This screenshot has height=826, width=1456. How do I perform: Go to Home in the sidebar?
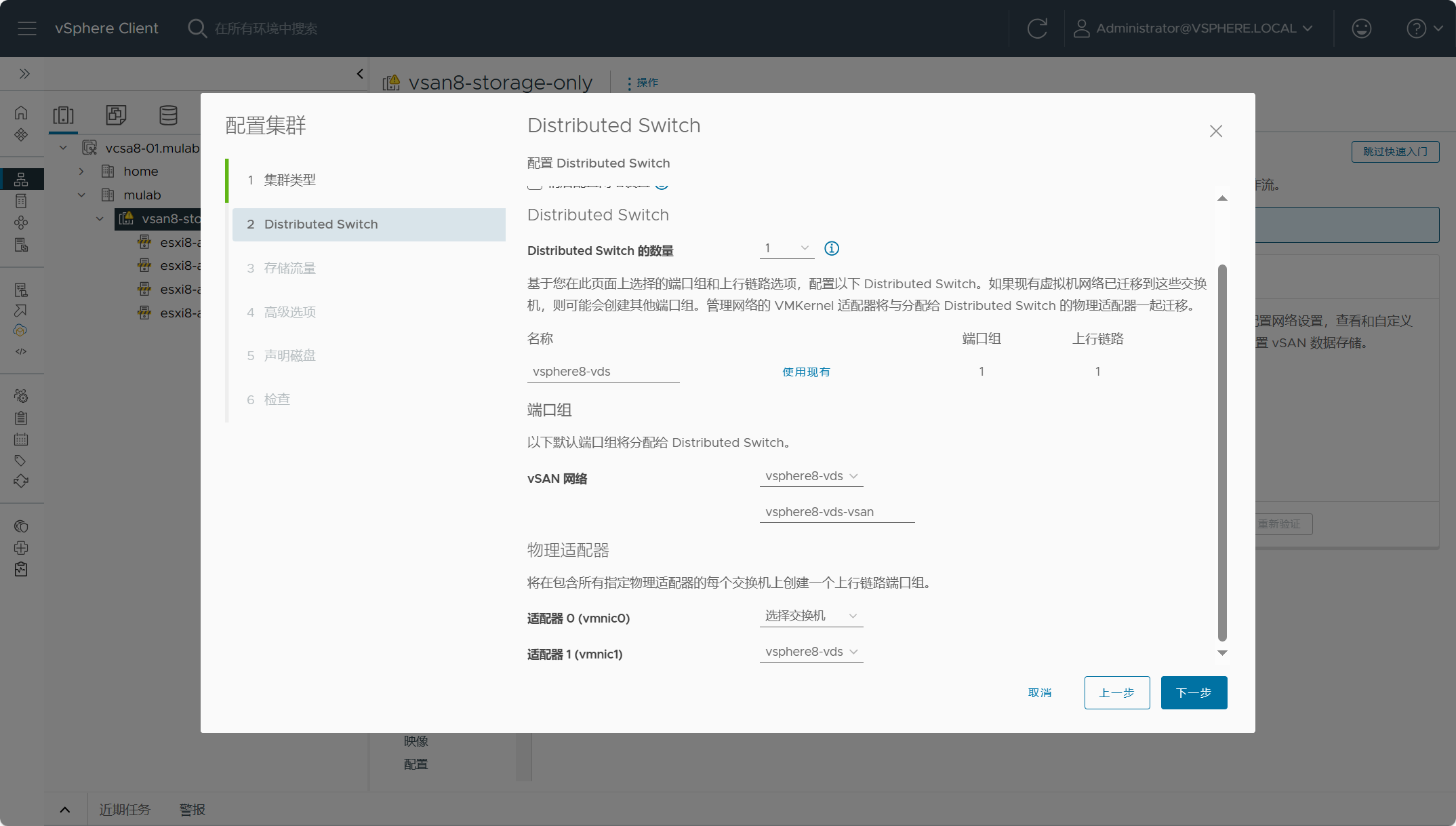[x=21, y=113]
